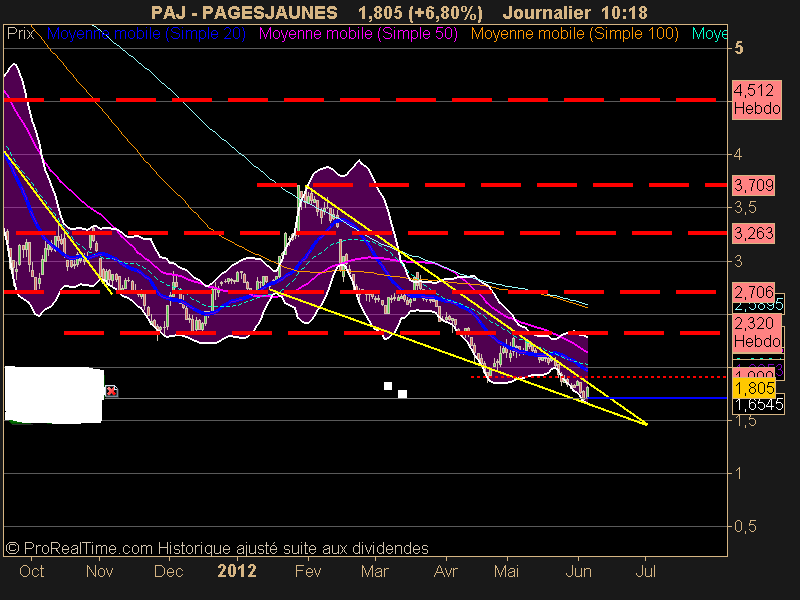Click the chart title PAJ - PAGESJAUNES
Screen dimensions: 800x600
tap(244, 12)
